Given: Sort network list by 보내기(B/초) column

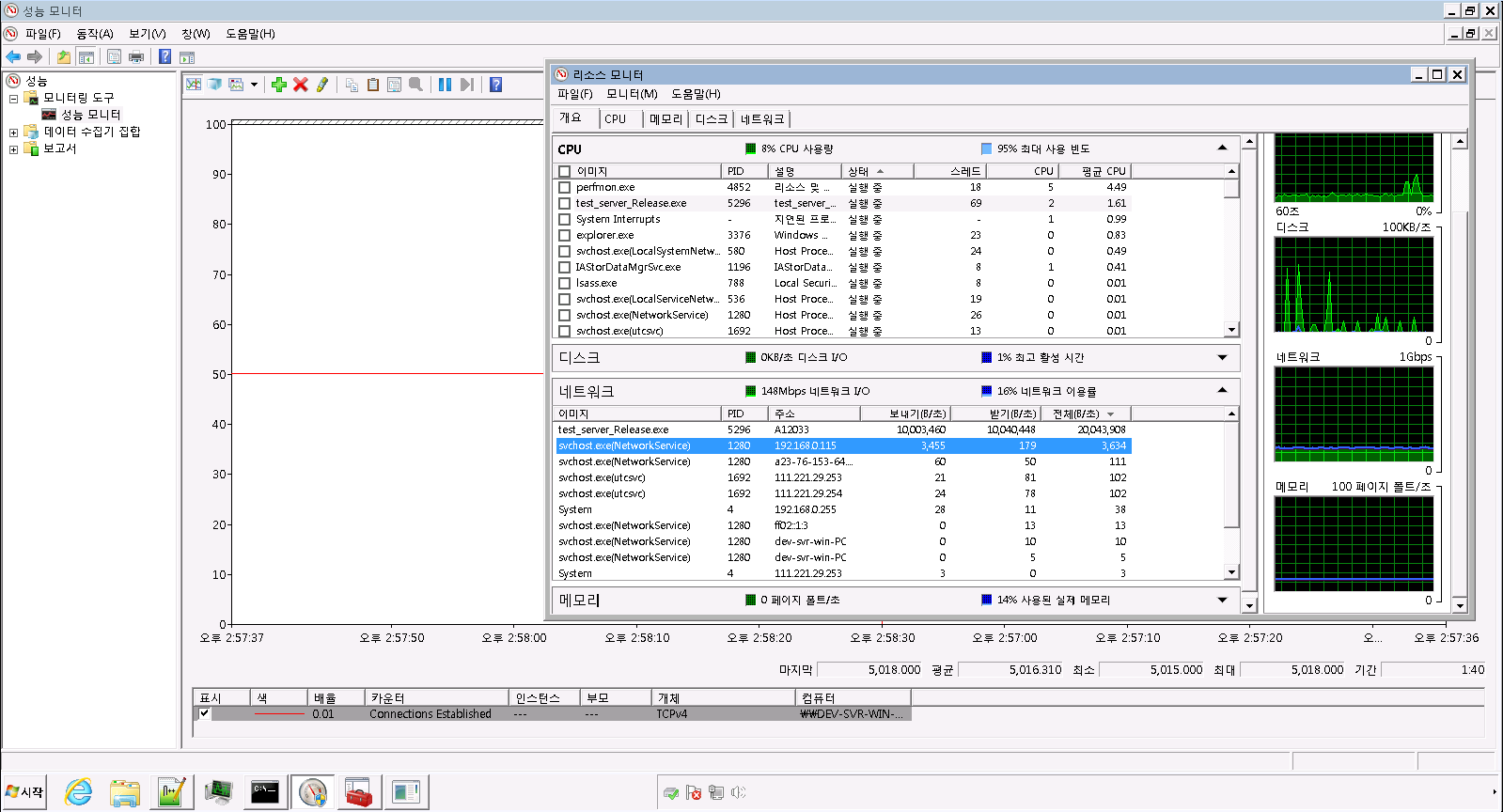Looking at the screenshot, I should click(907, 414).
